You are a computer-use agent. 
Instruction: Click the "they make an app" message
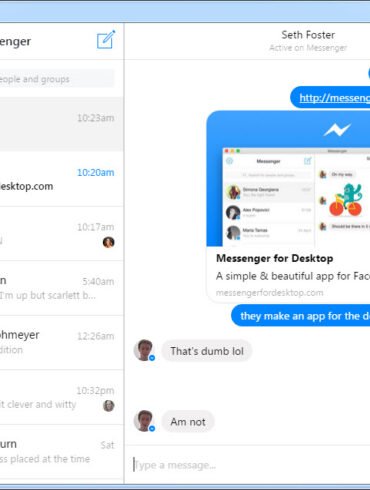pyautogui.click(x=301, y=316)
